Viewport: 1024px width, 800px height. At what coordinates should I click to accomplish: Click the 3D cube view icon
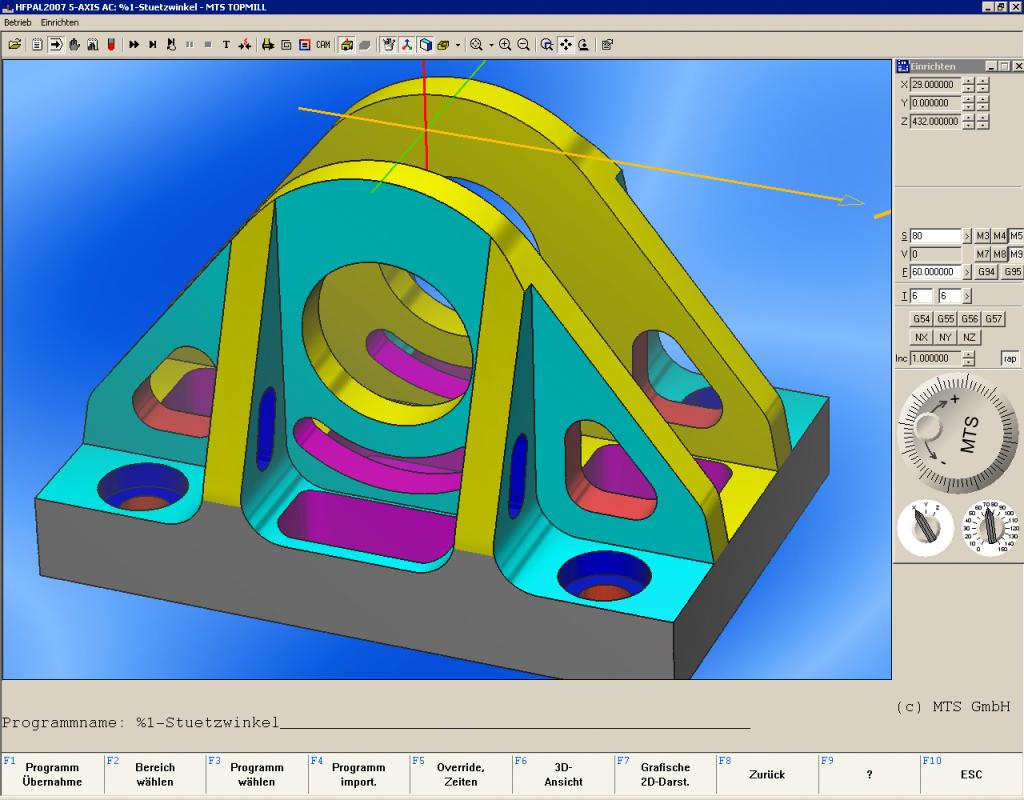(425, 44)
